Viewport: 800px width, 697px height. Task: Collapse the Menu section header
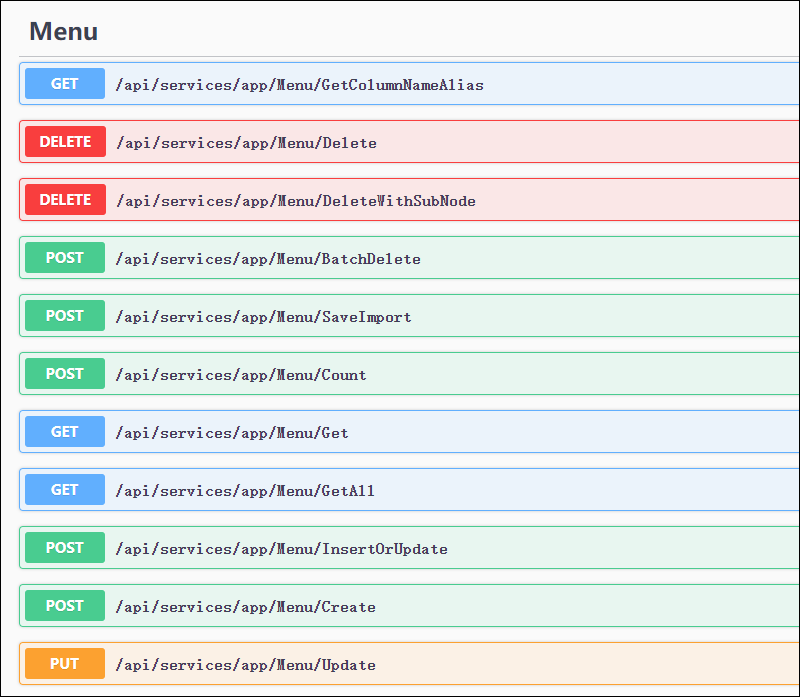63,32
